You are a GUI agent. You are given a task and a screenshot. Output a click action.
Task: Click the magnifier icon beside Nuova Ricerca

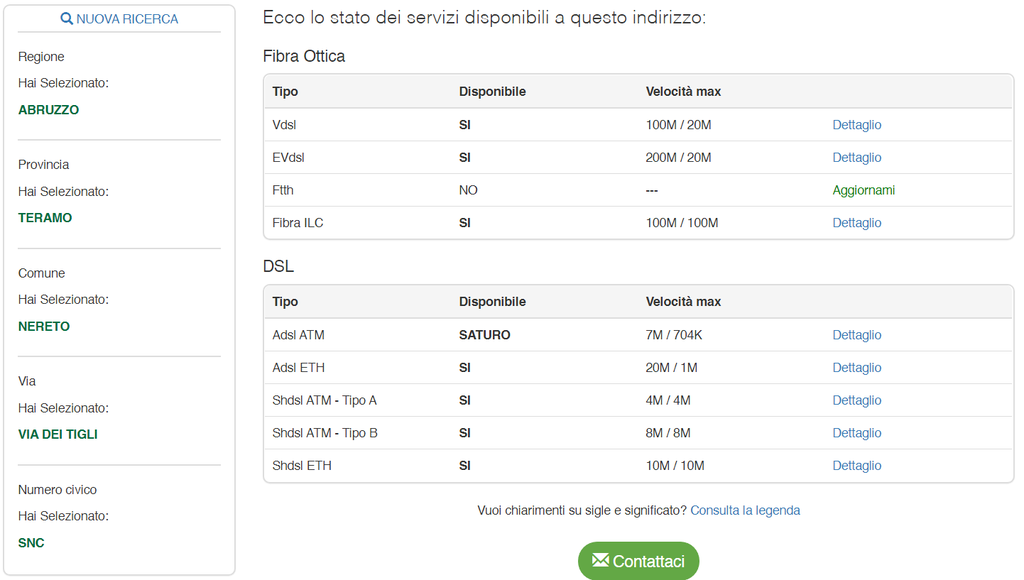[x=67, y=19]
